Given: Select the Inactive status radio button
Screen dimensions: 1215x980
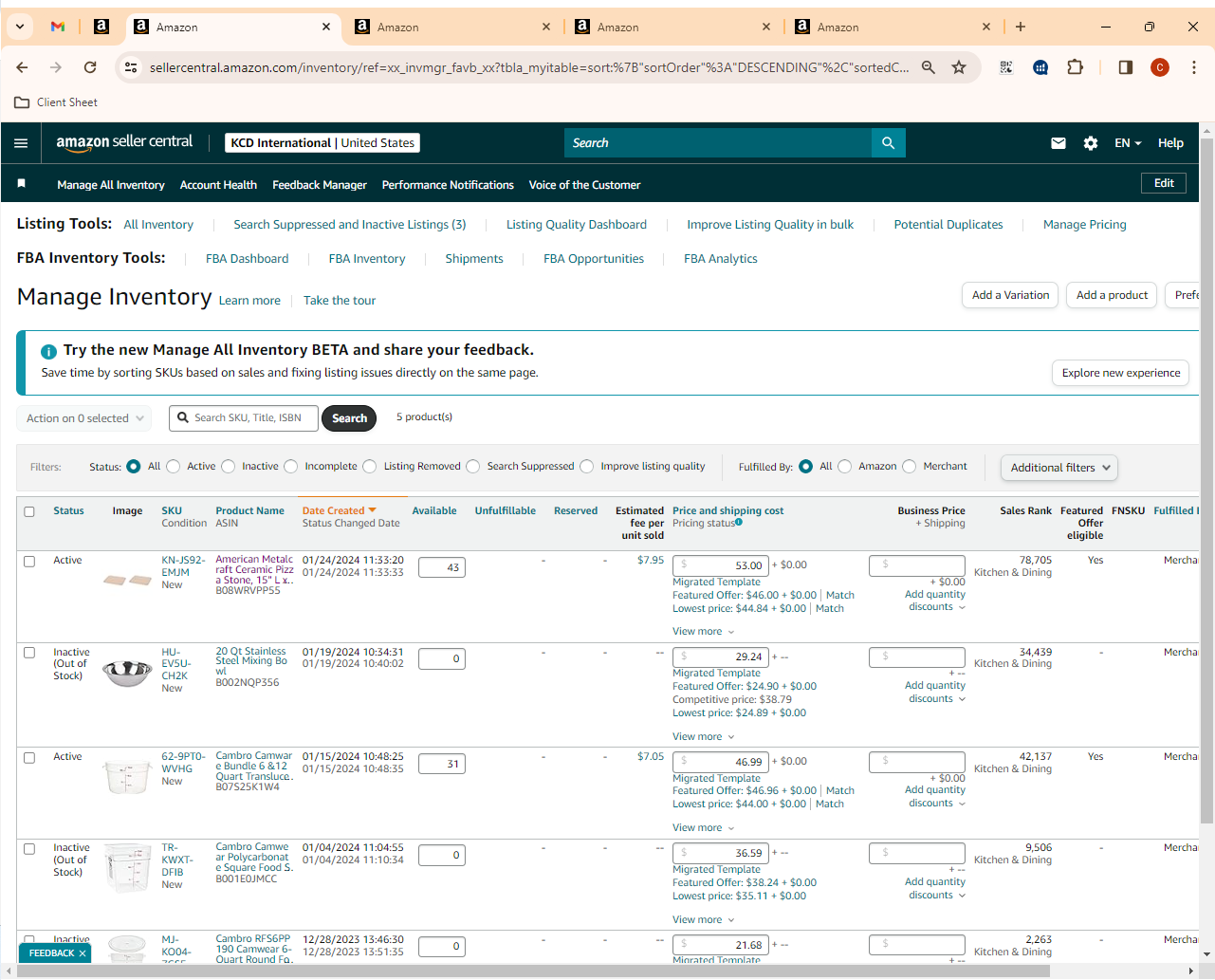Looking at the screenshot, I should point(228,467).
